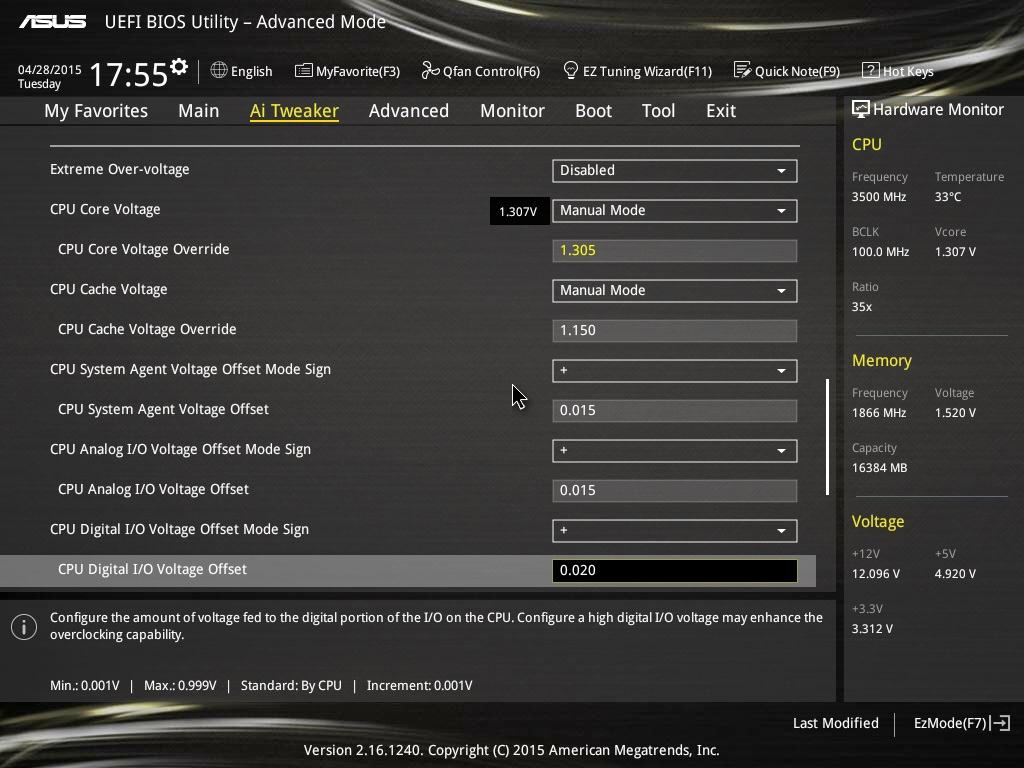
Task: Click the 1.520 V memory voltage value
Action: click(x=955, y=413)
